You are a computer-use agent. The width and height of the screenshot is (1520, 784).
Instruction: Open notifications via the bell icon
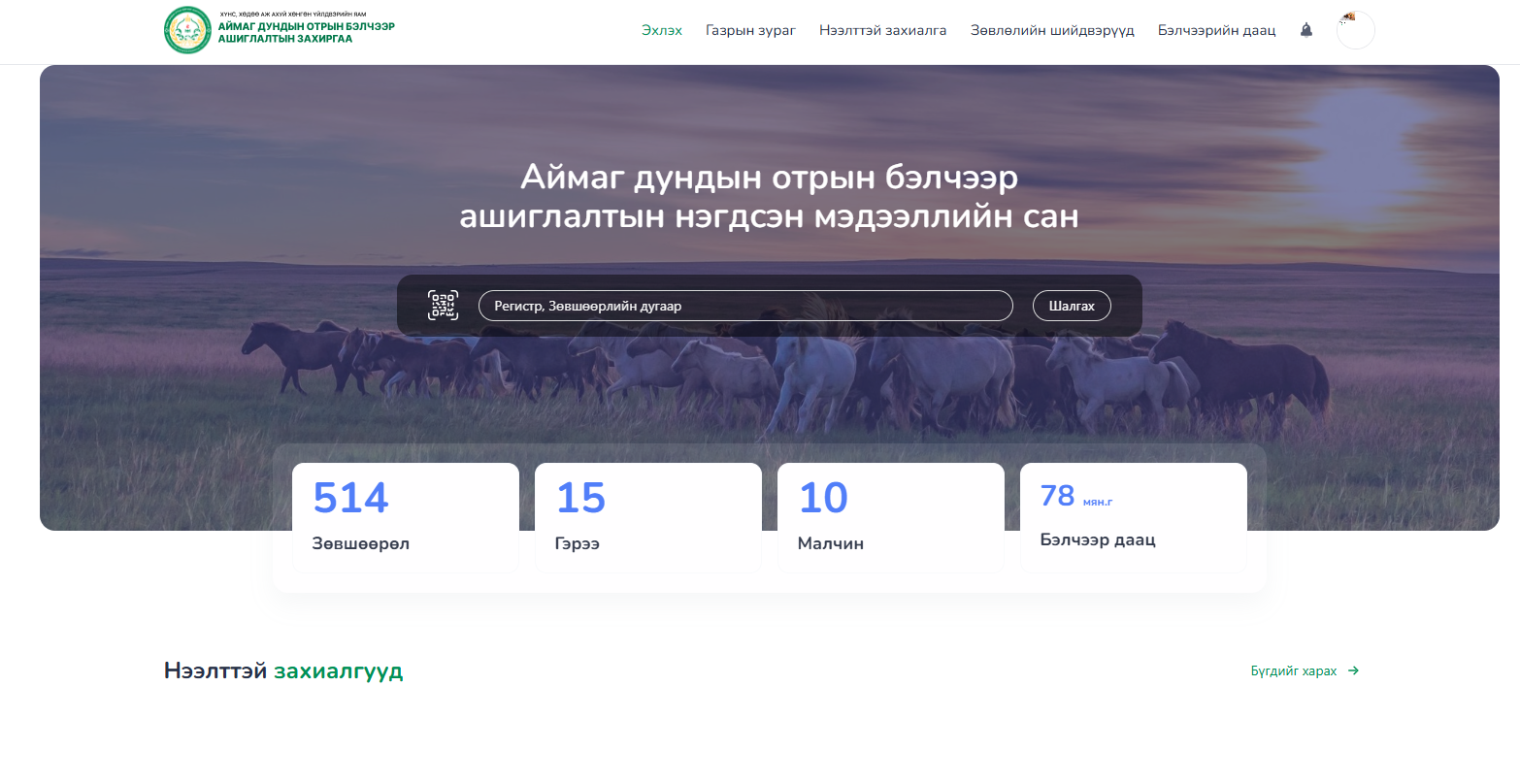click(x=1305, y=30)
